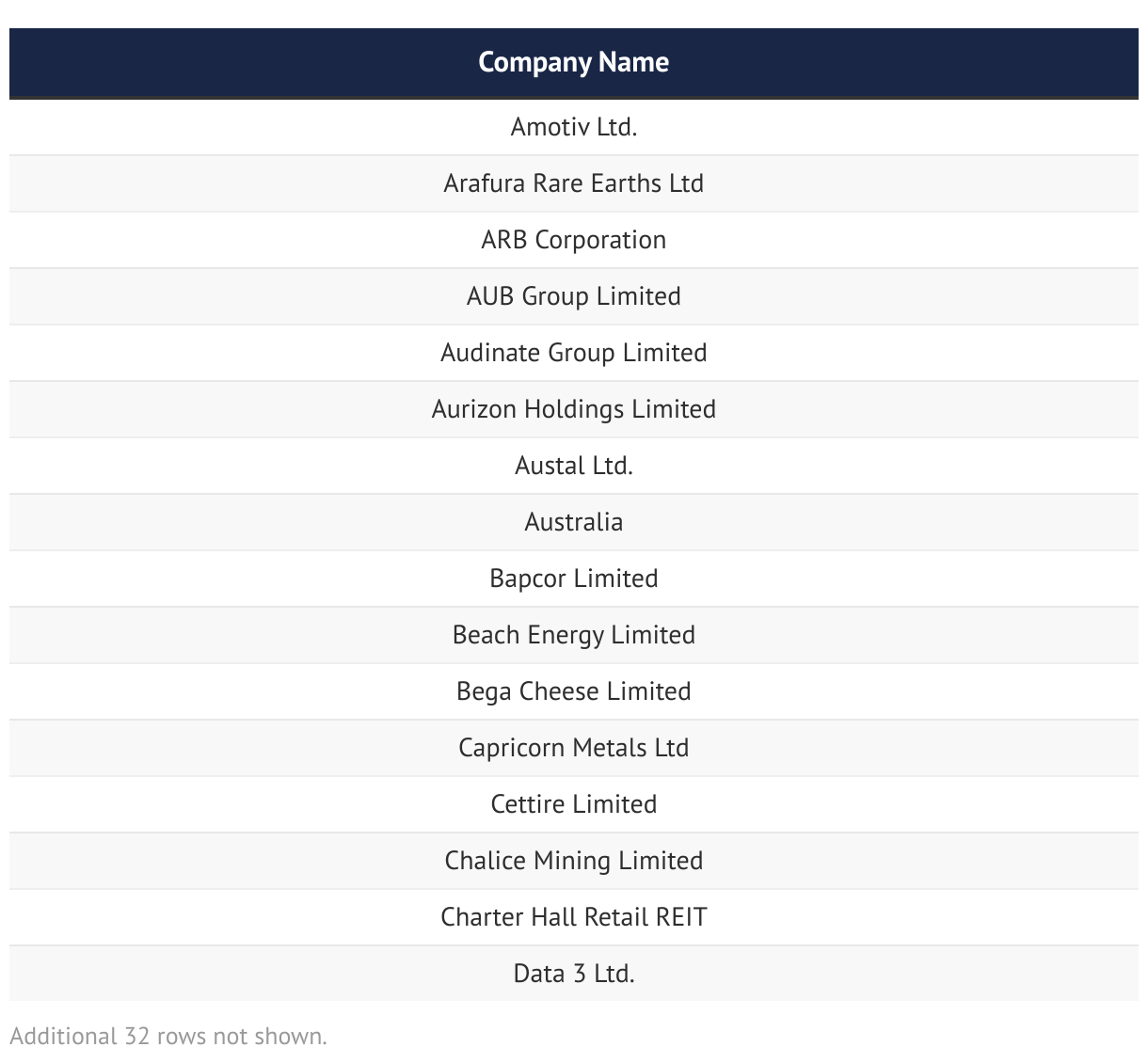Click the Australia row

(x=573, y=522)
